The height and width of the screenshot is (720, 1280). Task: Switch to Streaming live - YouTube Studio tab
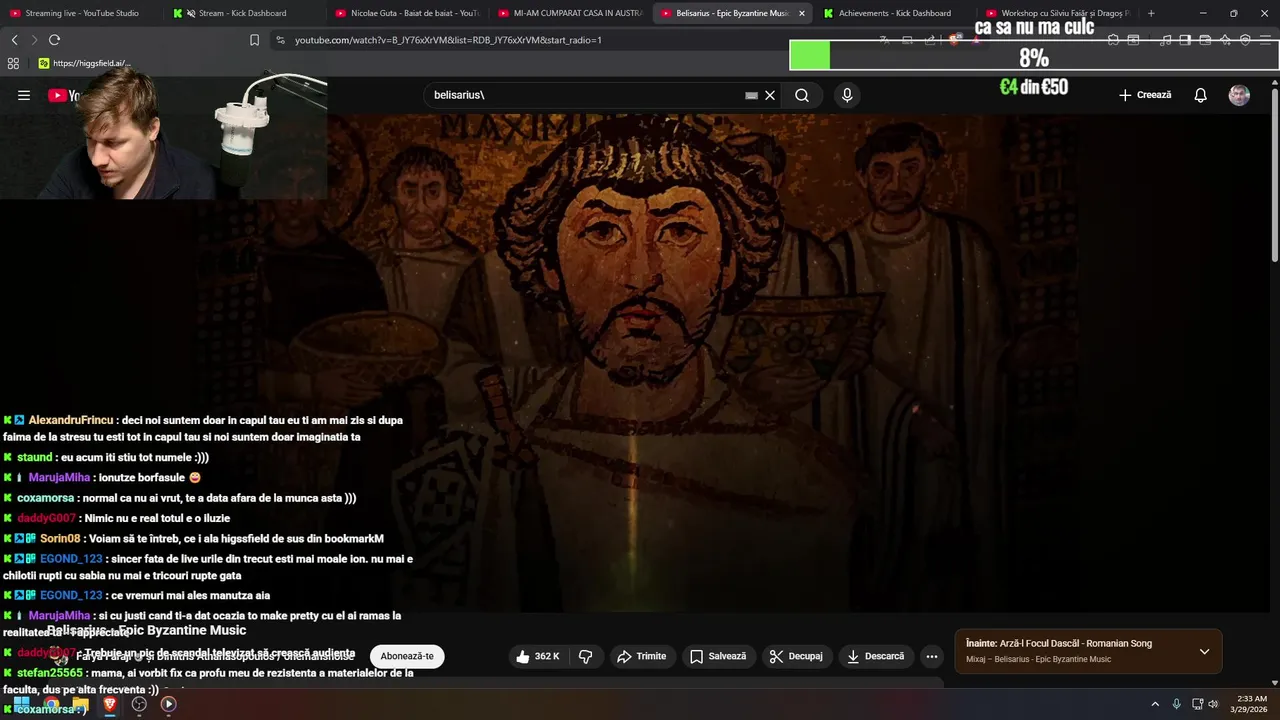tap(82, 13)
